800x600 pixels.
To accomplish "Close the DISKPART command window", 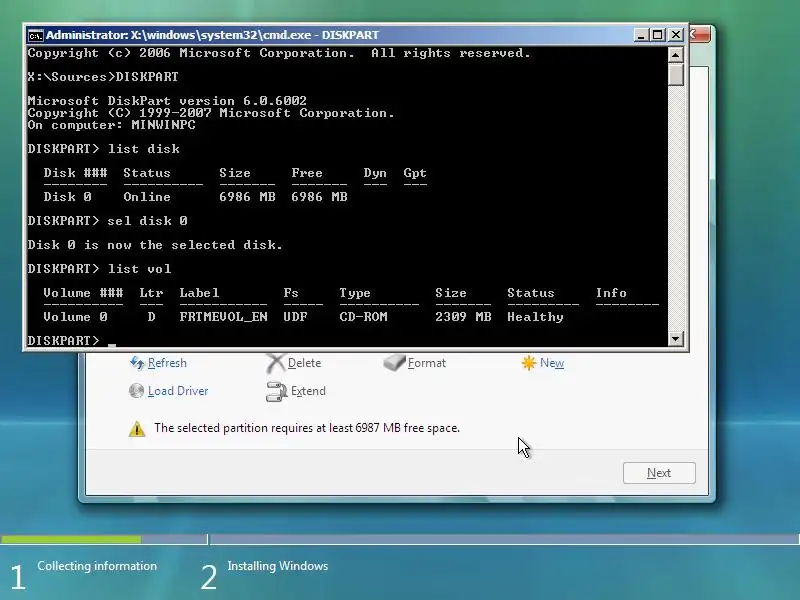I will 676,35.
